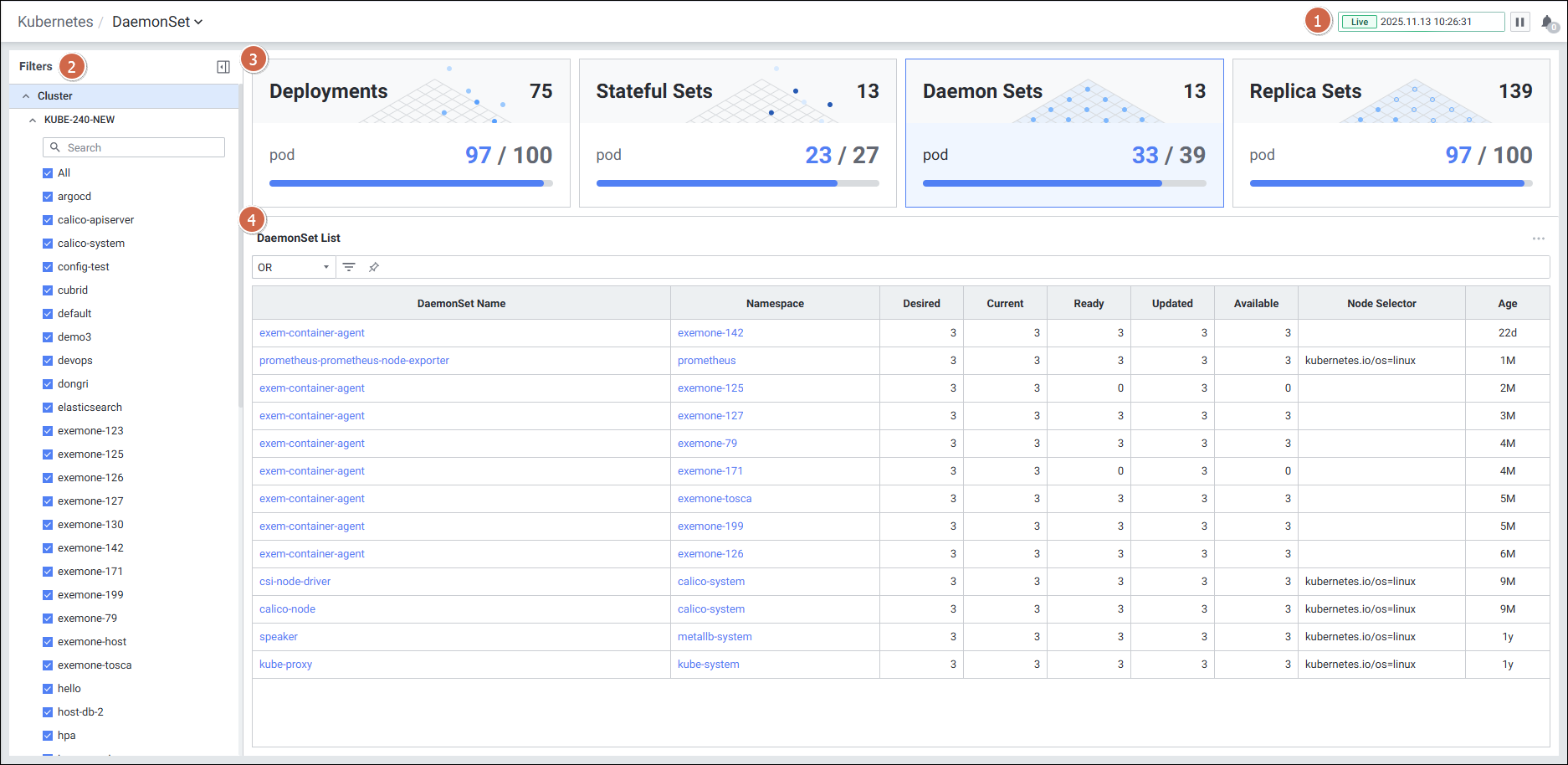Screen dimensions: 1568x765
Task: Open DaemonSet List more options menu
Action: (1538, 239)
